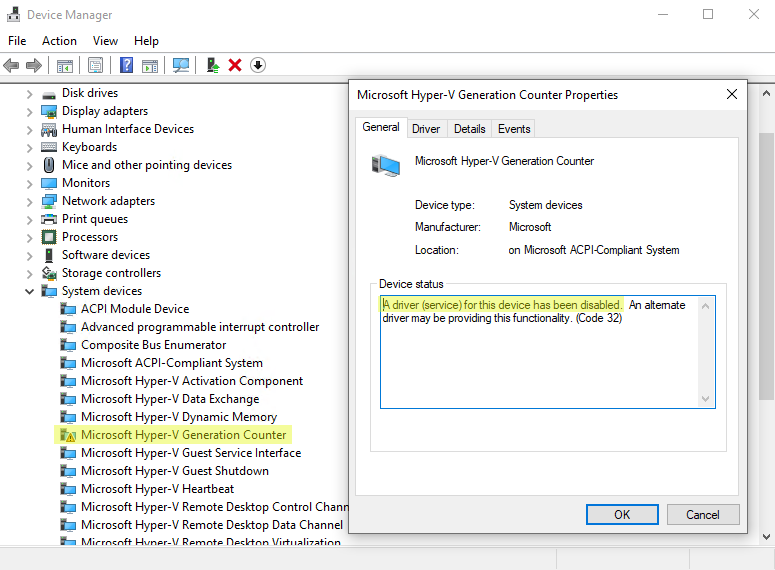
Task: Expand the Display adapters node
Action: [x=30, y=112]
